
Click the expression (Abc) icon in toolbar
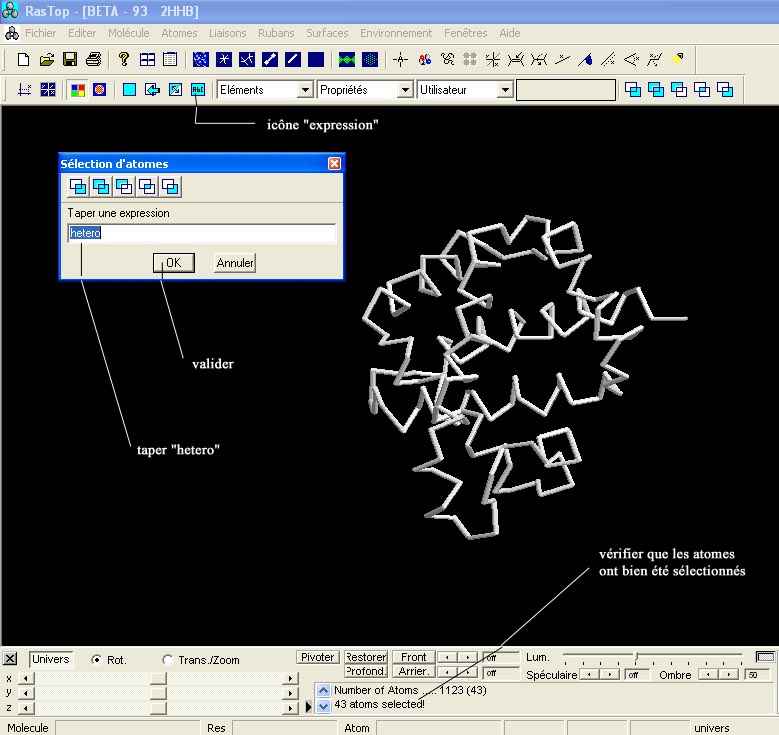coord(198,90)
